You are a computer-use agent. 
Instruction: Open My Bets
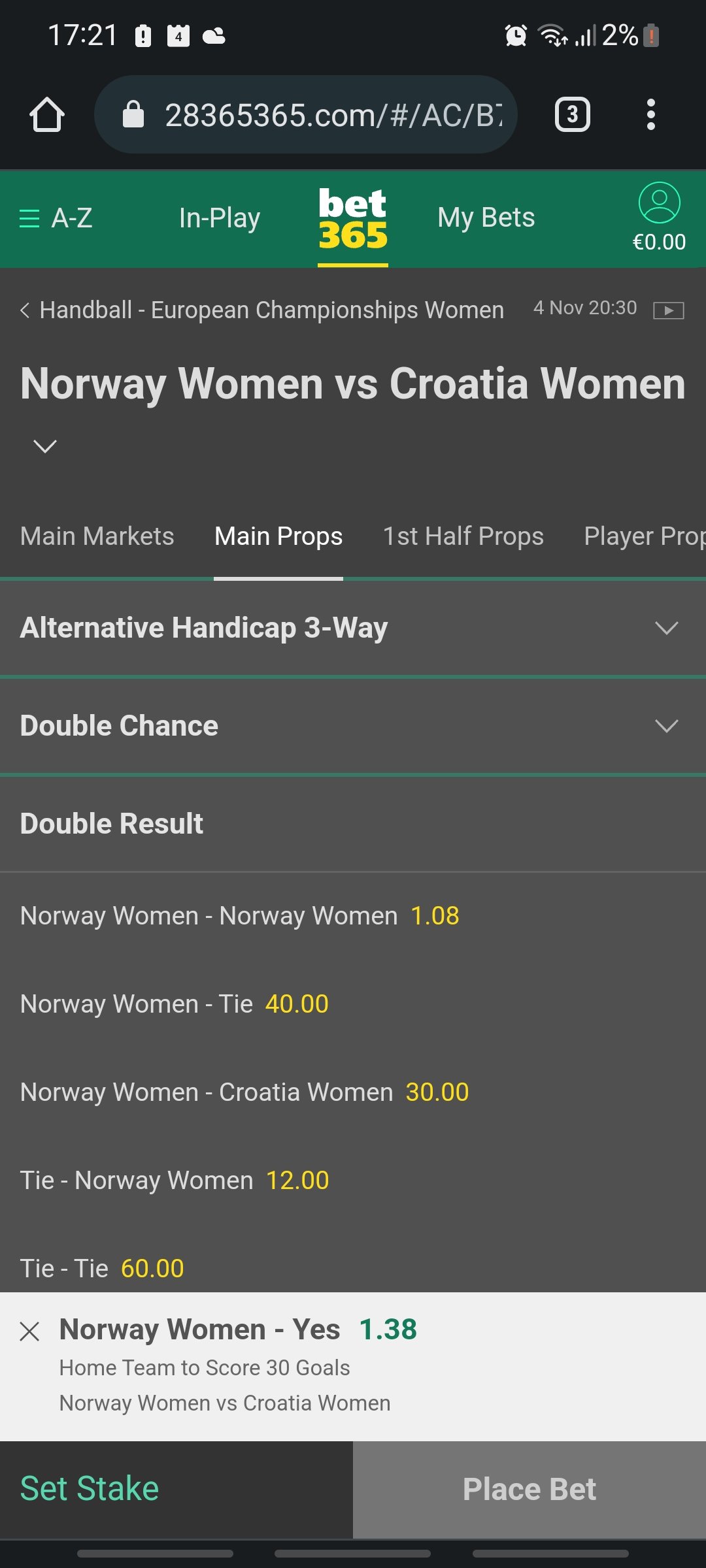[486, 218]
